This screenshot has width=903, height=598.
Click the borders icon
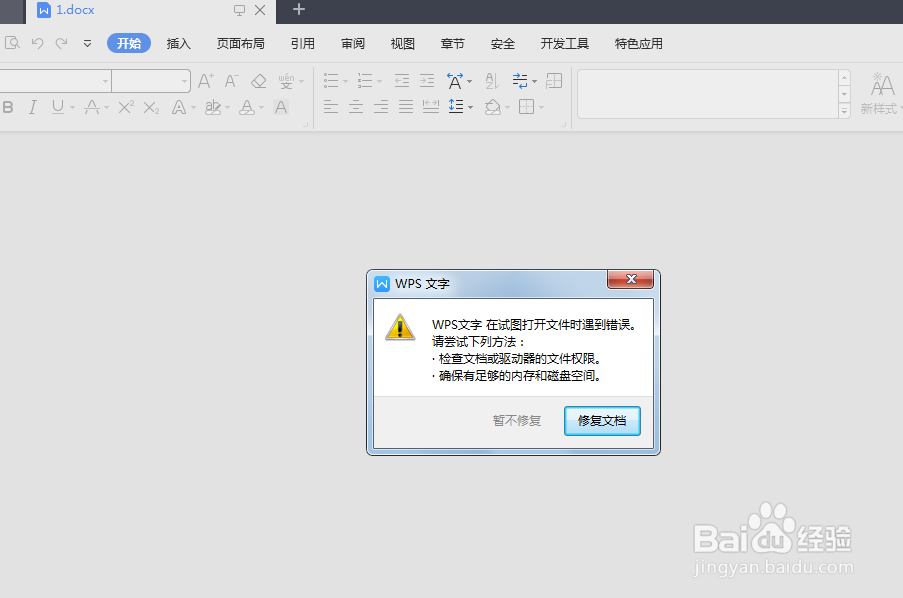527,107
